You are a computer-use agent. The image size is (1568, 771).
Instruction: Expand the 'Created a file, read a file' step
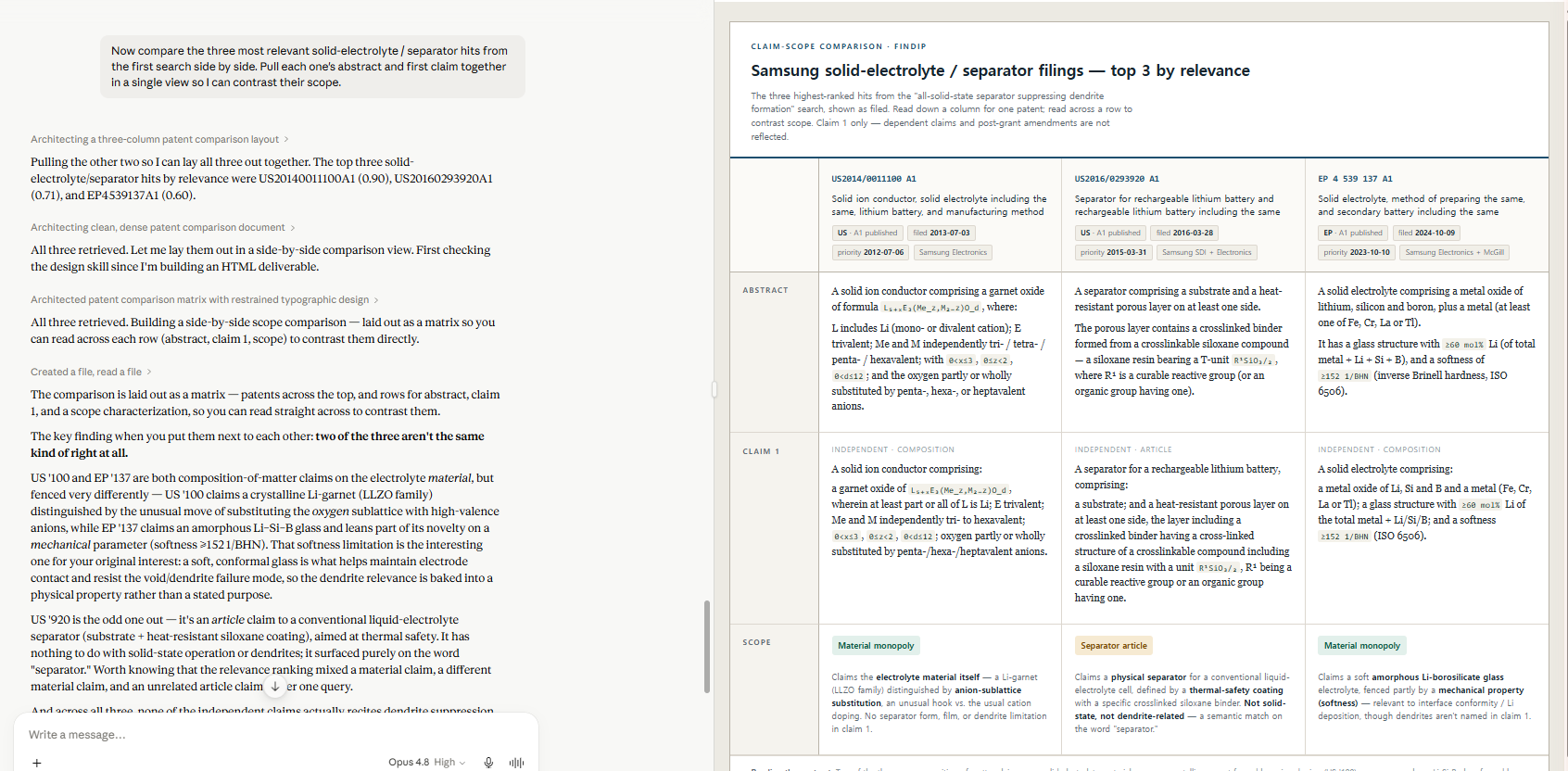tap(91, 373)
